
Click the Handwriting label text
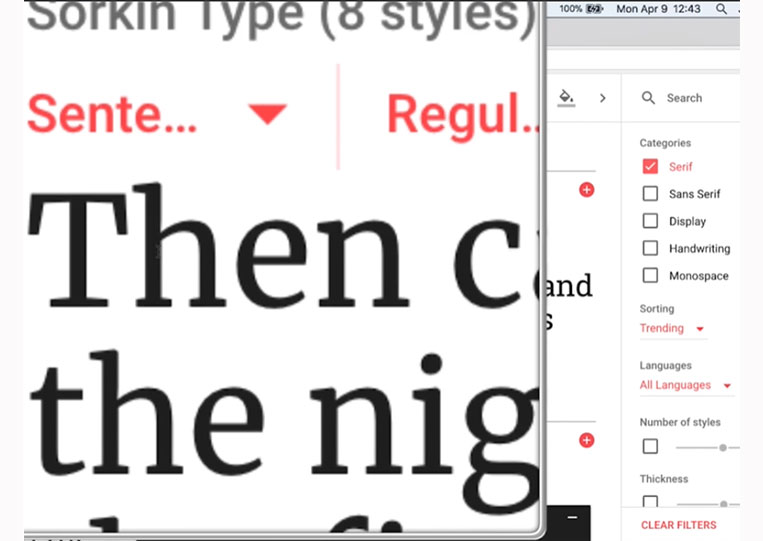[699, 249]
